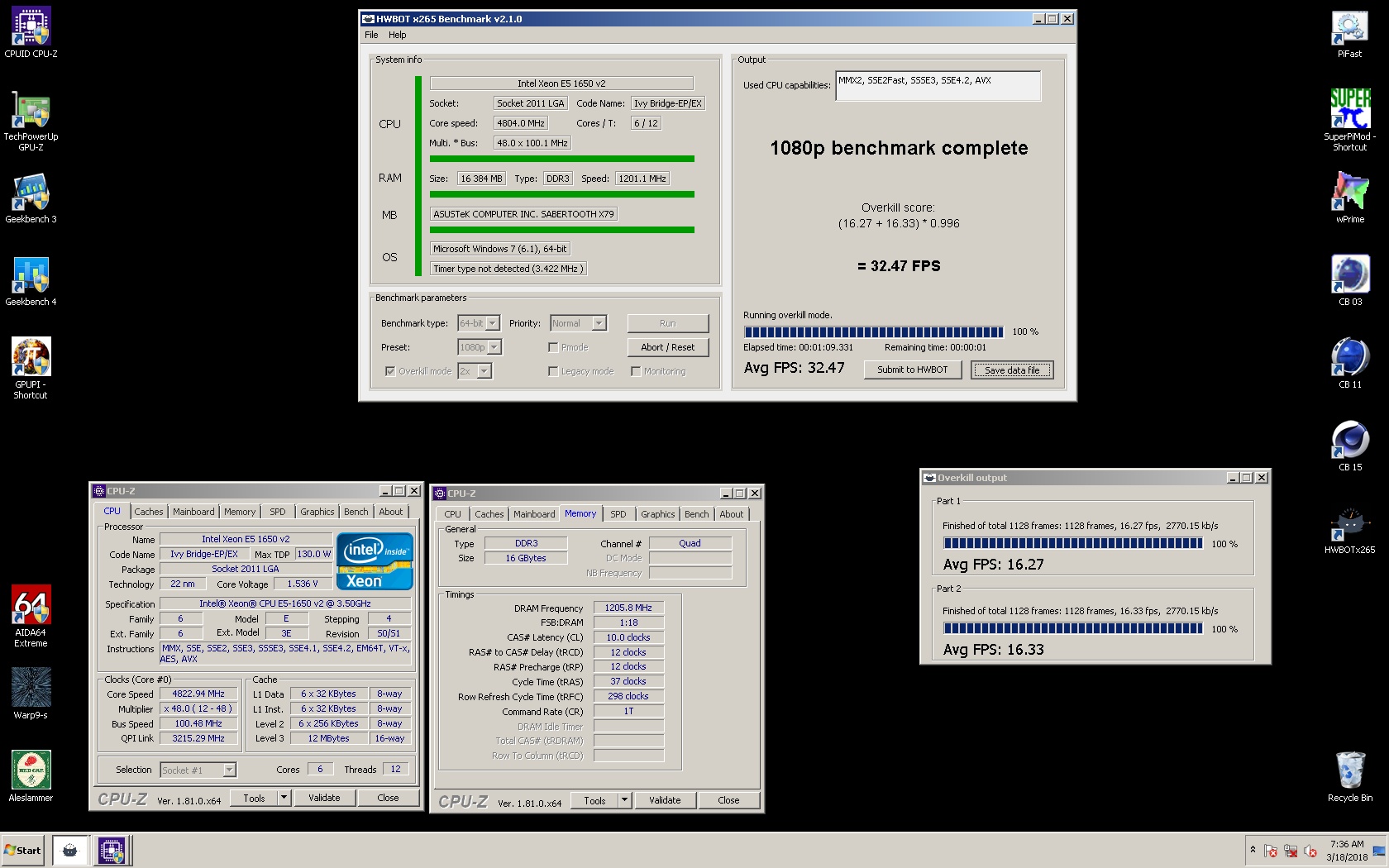Image resolution: width=1389 pixels, height=868 pixels.
Task: Expand Tools arrow in Memory CPU-Z window
Action: coord(624,800)
